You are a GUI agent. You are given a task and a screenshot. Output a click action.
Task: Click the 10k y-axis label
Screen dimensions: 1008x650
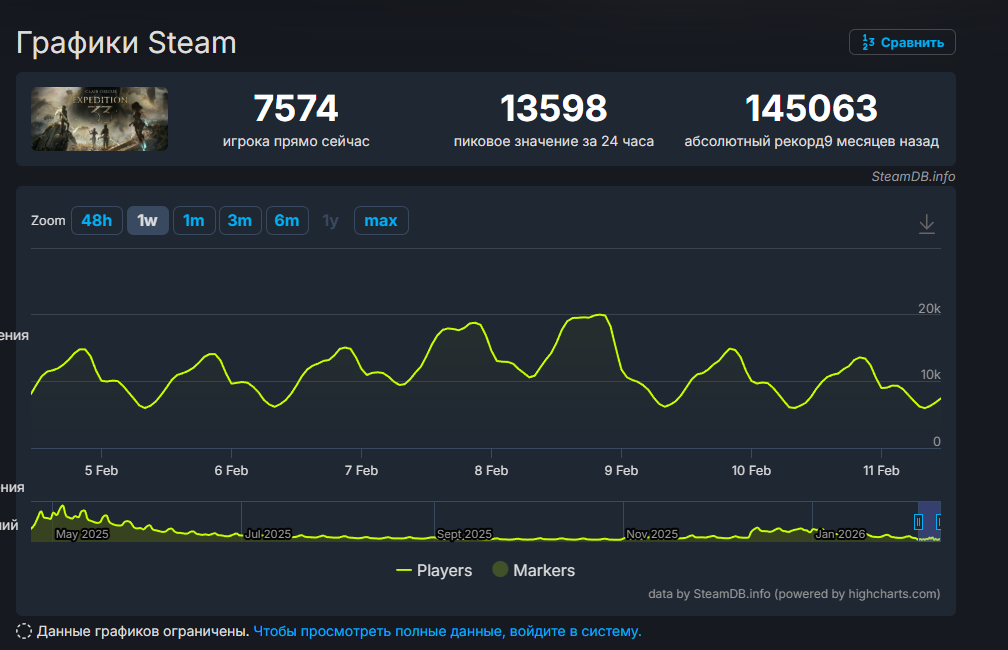[930, 375]
